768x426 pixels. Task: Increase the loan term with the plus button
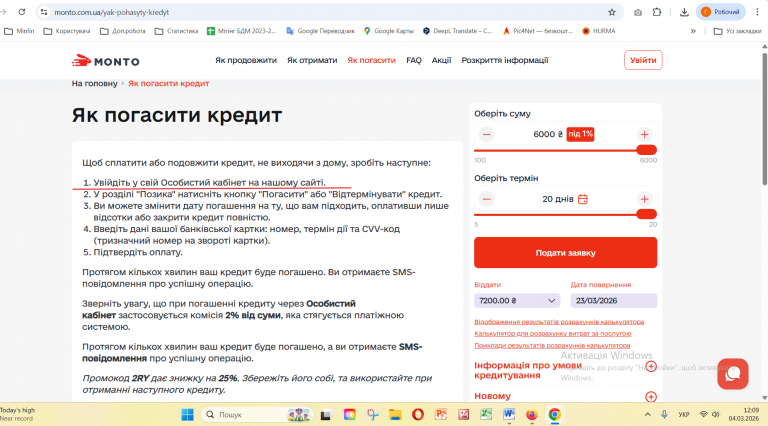[645, 199]
